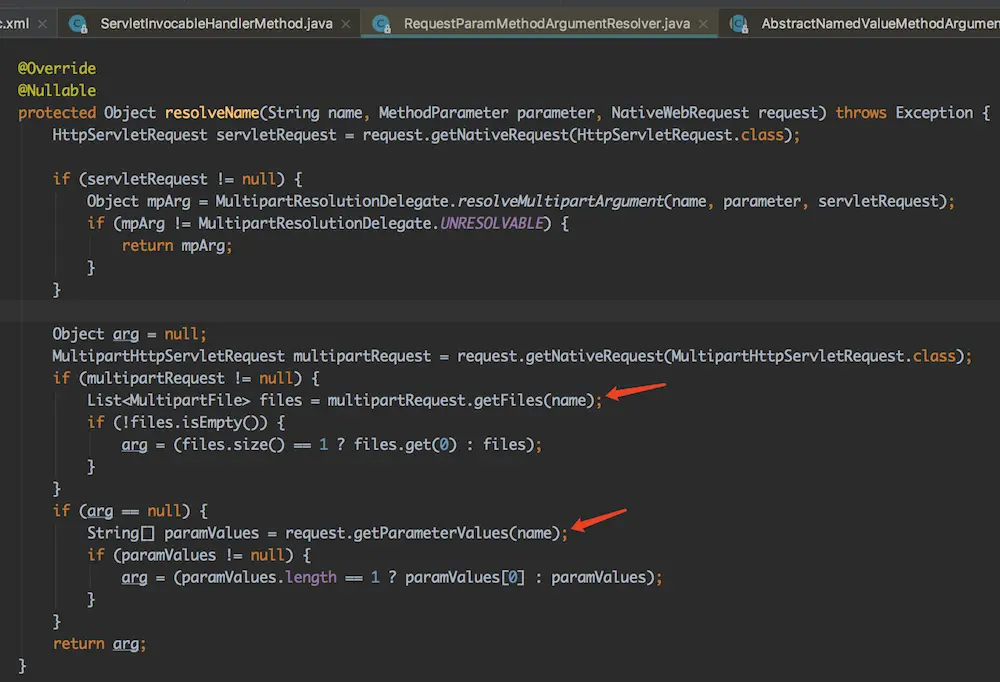Click the ServletInvocableHandlerMethod.java class file icon
Screen dimensions: 1000x682
point(78,22)
